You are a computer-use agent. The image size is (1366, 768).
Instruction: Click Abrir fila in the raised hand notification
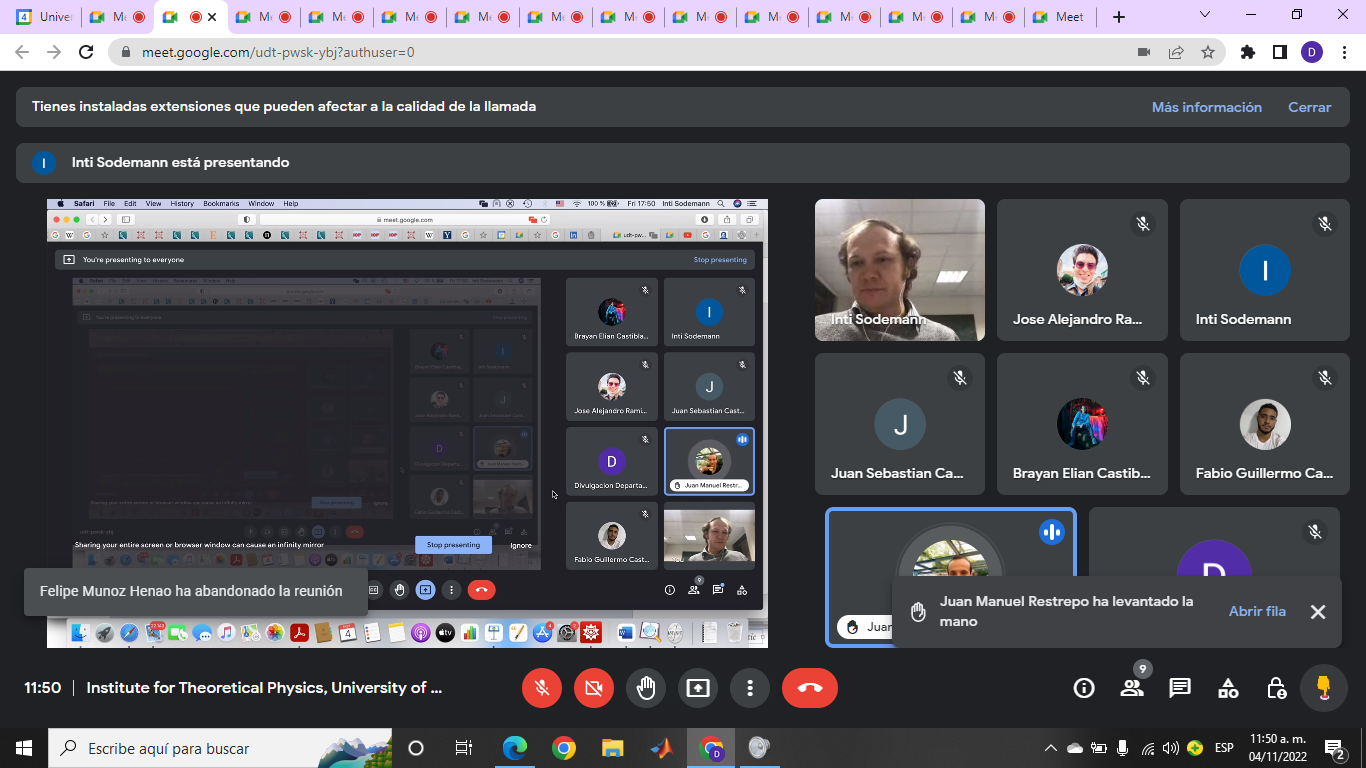[x=1257, y=611]
